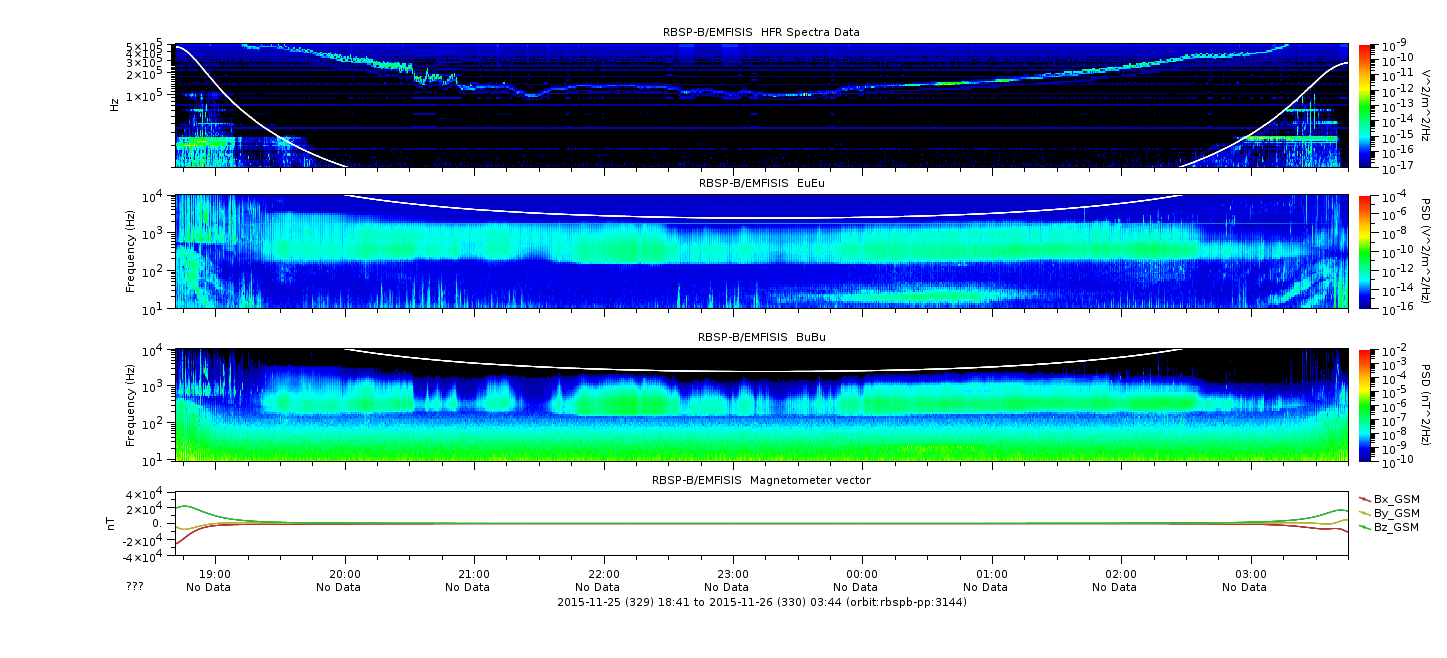The width and height of the screenshot is (1447, 658).
Task: Click the RBSP-B/EMFISIS BuBu panel title
Action: (x=761, y=338)
